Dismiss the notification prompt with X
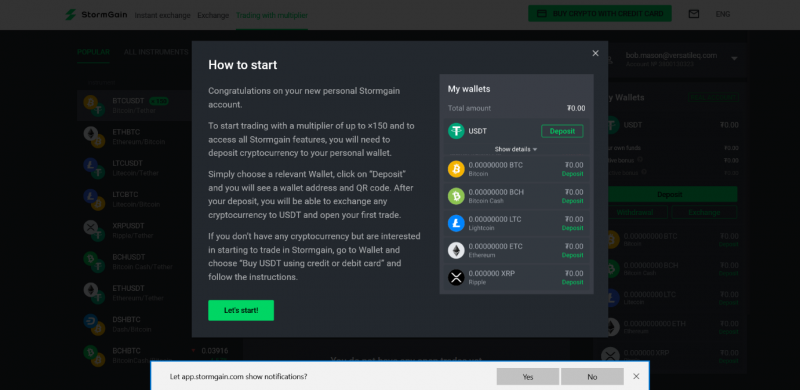The image size is (800, 390). [x=636, y=376]
